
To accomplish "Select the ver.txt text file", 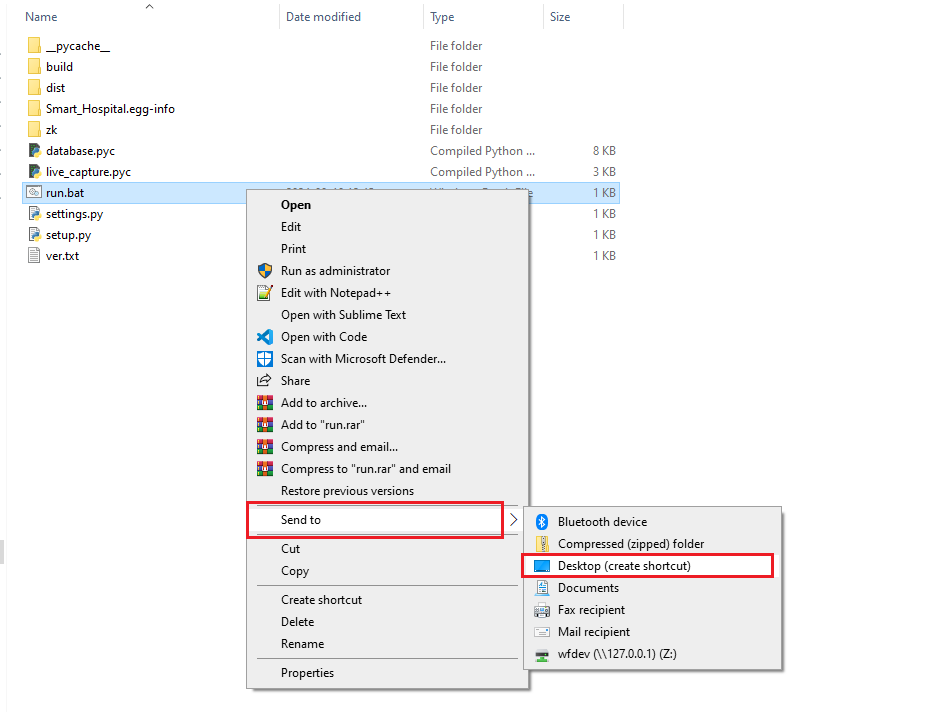I will [62, 256].
